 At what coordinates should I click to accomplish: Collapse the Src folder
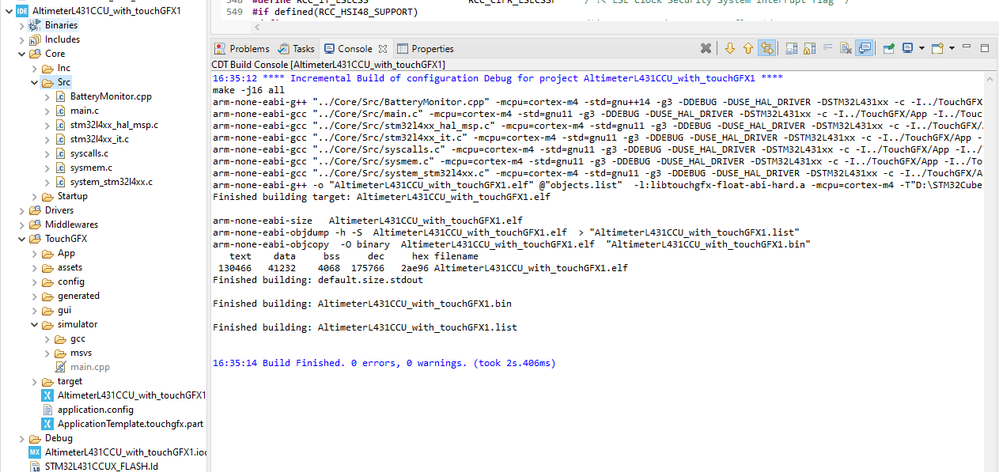(x=34, y=82)
